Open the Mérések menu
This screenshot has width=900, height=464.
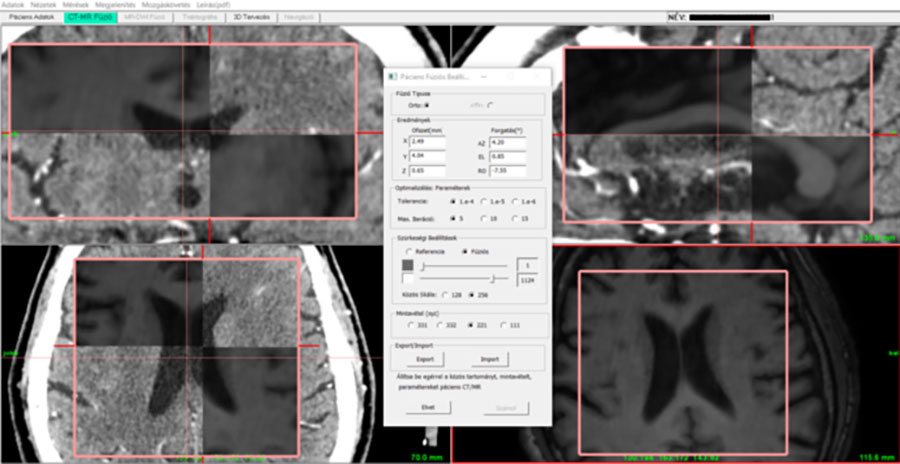point(76,4)
